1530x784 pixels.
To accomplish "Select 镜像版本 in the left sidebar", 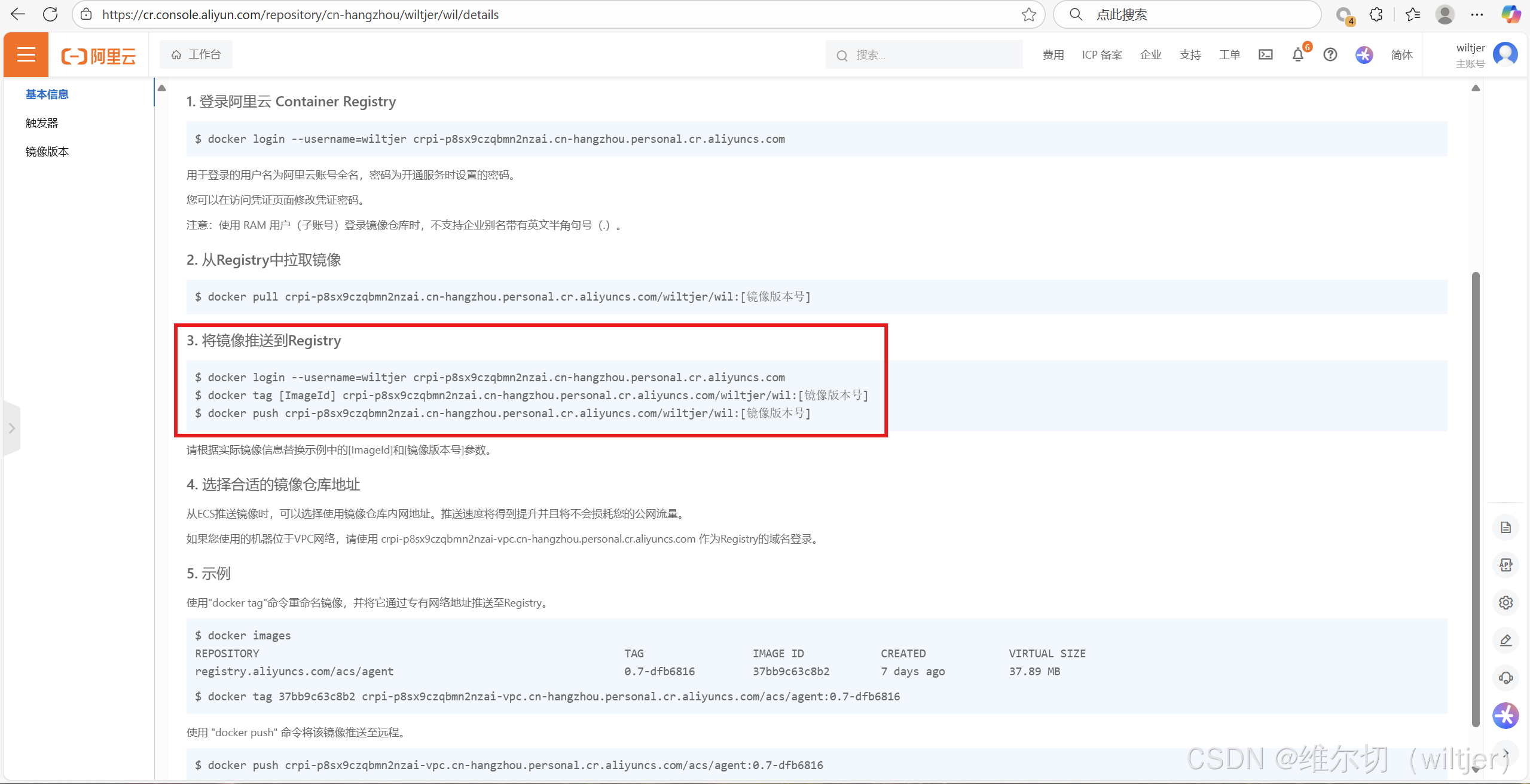I will click(47, 152).
